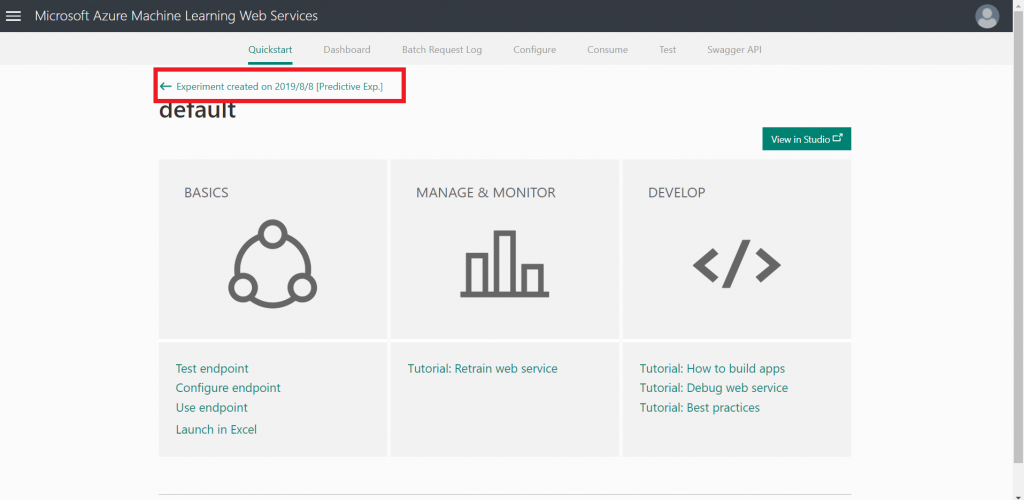Open the user account avatar

click(x=987, y=16)
